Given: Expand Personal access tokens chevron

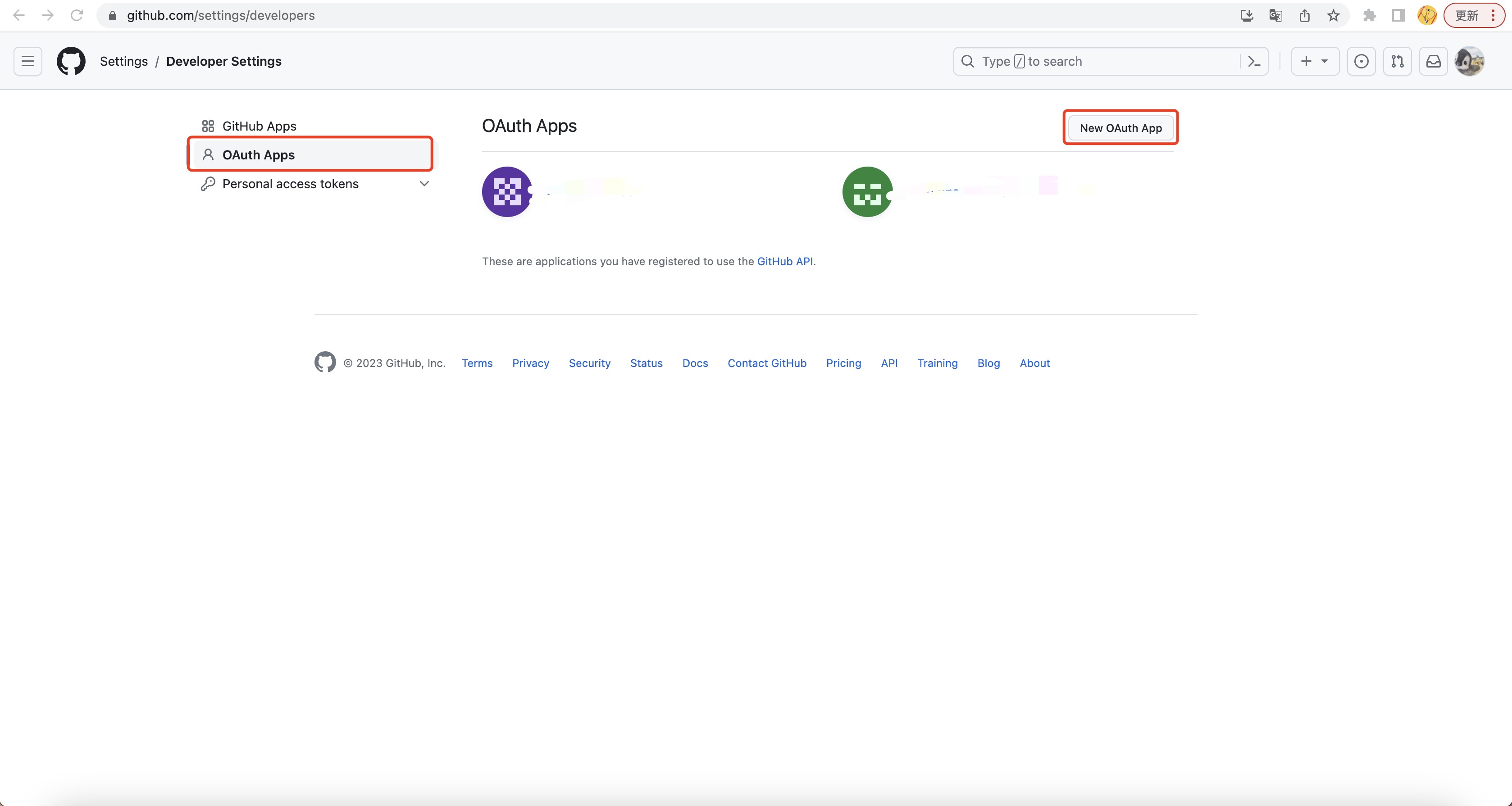Looking at the screenshot, I should [424, 184].
